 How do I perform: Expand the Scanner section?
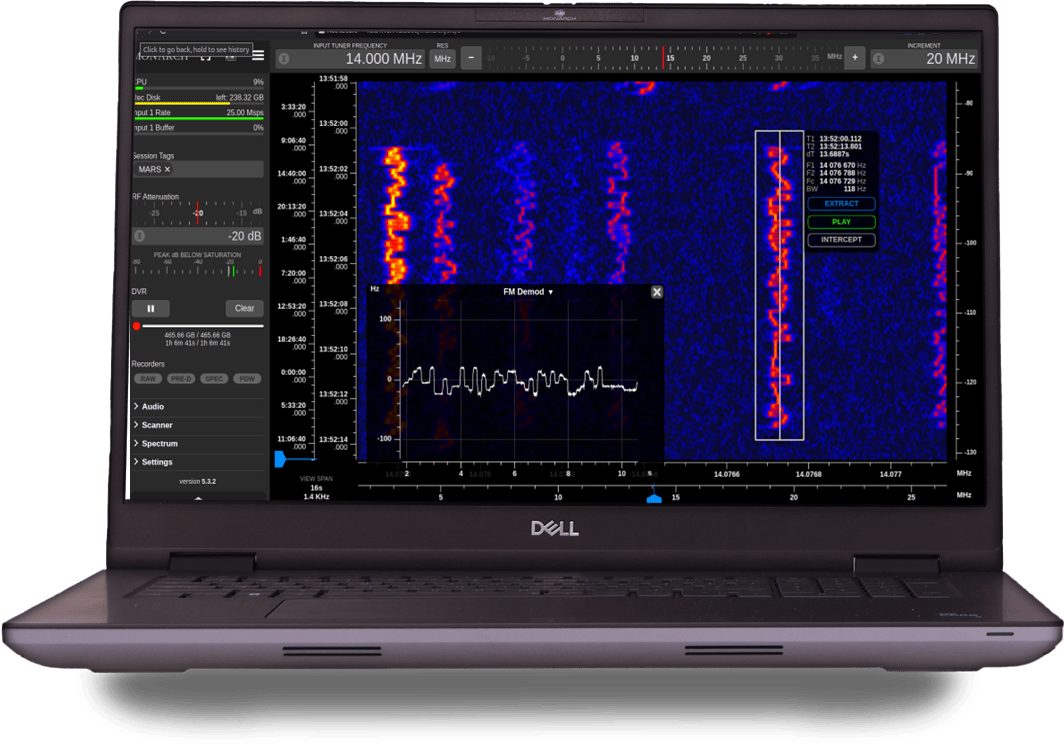click(157, 425)
